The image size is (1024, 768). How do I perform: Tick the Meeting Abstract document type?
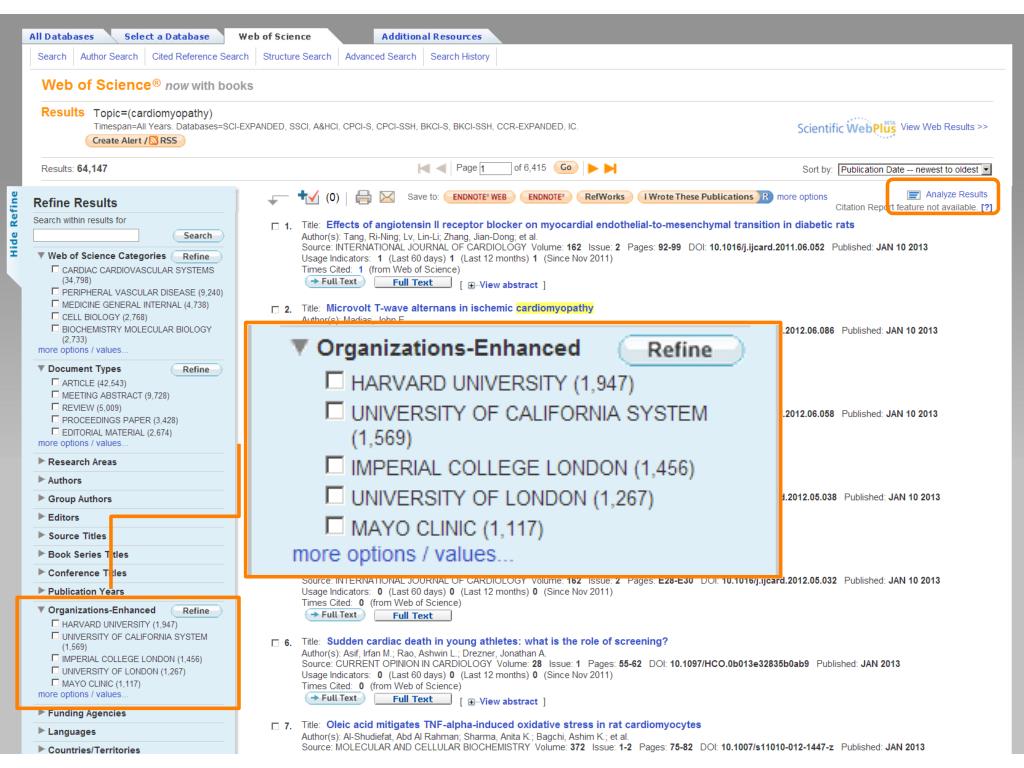coord(56,394)
